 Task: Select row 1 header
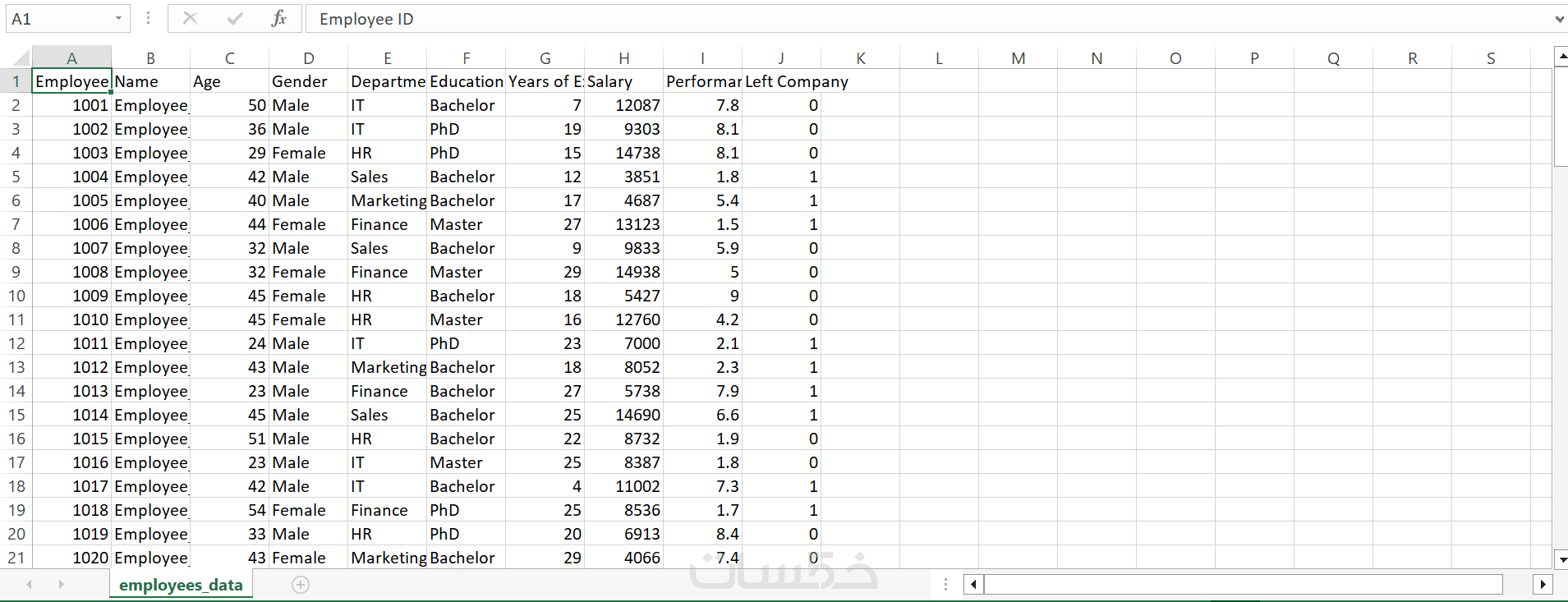pyautogui.click(x=16, y=81)
